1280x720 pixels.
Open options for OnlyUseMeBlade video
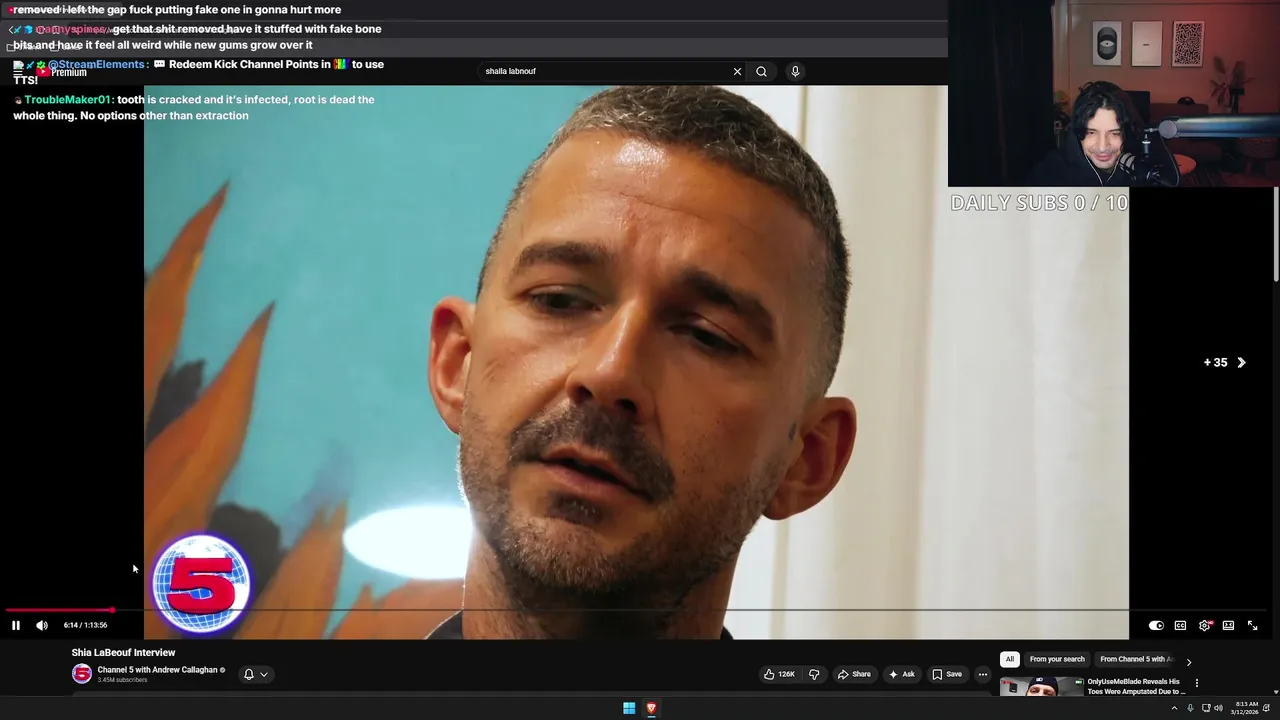pyautogui.click(x=1197, y=683)
